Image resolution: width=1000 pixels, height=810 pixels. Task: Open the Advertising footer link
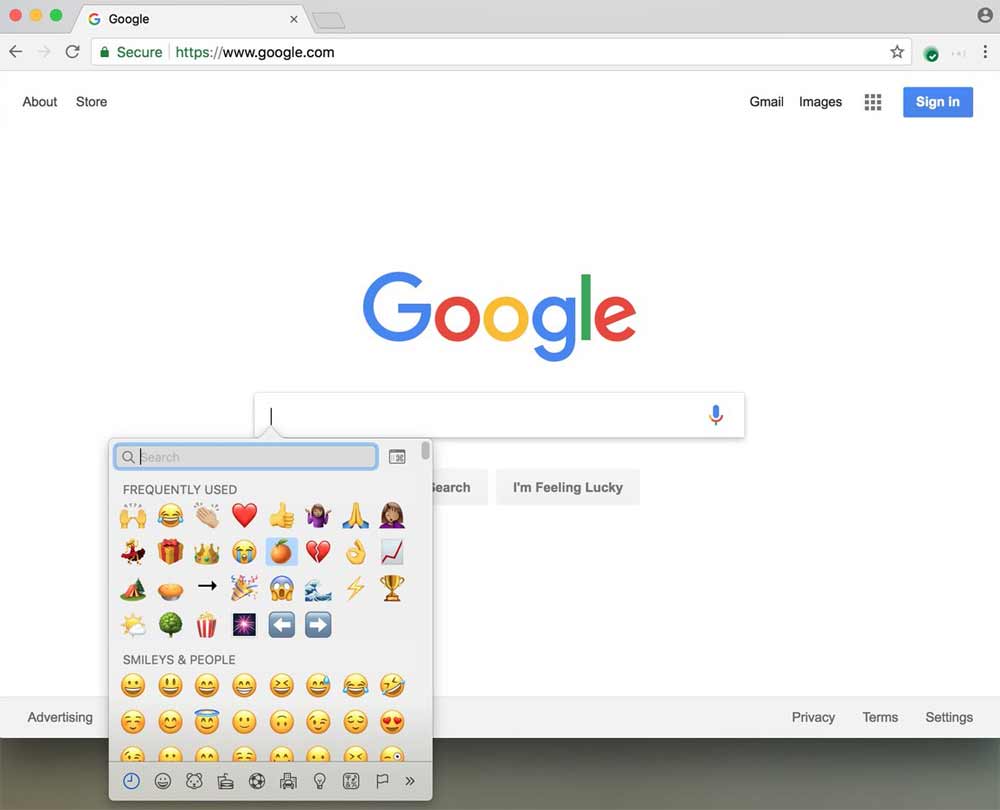[x=60, y=718]
